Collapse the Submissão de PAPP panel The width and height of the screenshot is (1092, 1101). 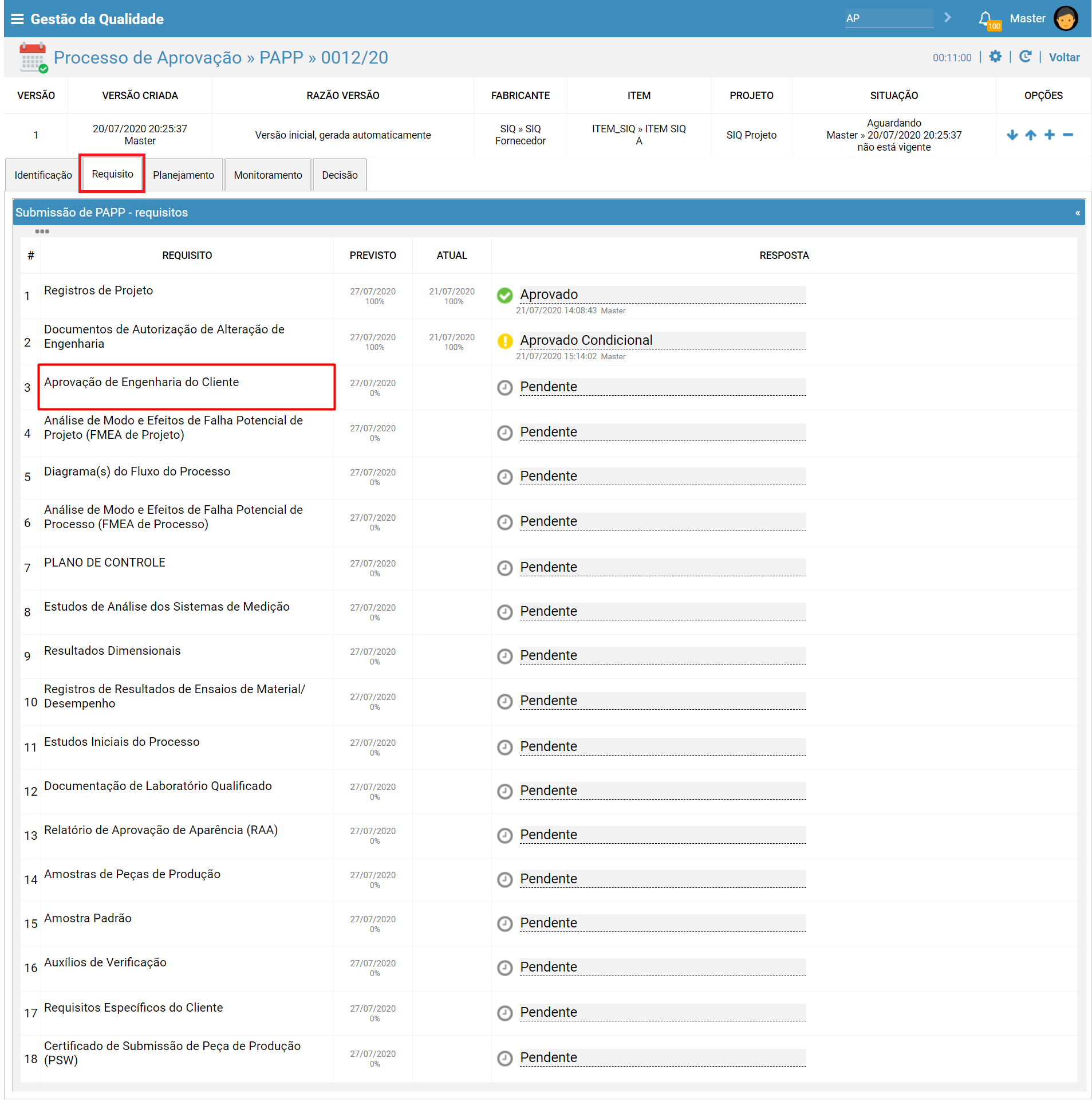click(x=1077, y=213)
